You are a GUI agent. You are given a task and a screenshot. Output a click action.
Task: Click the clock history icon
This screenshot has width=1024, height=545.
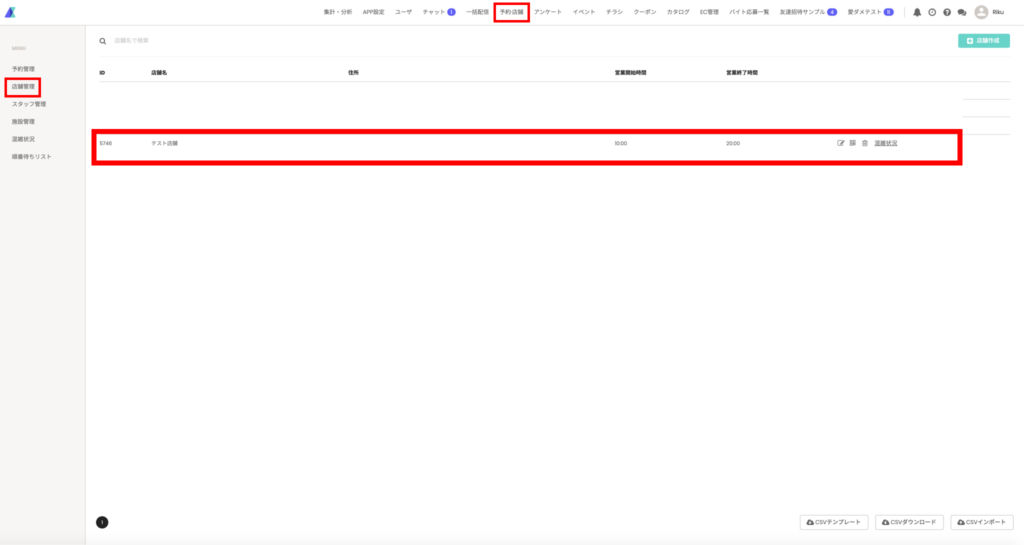932,12
